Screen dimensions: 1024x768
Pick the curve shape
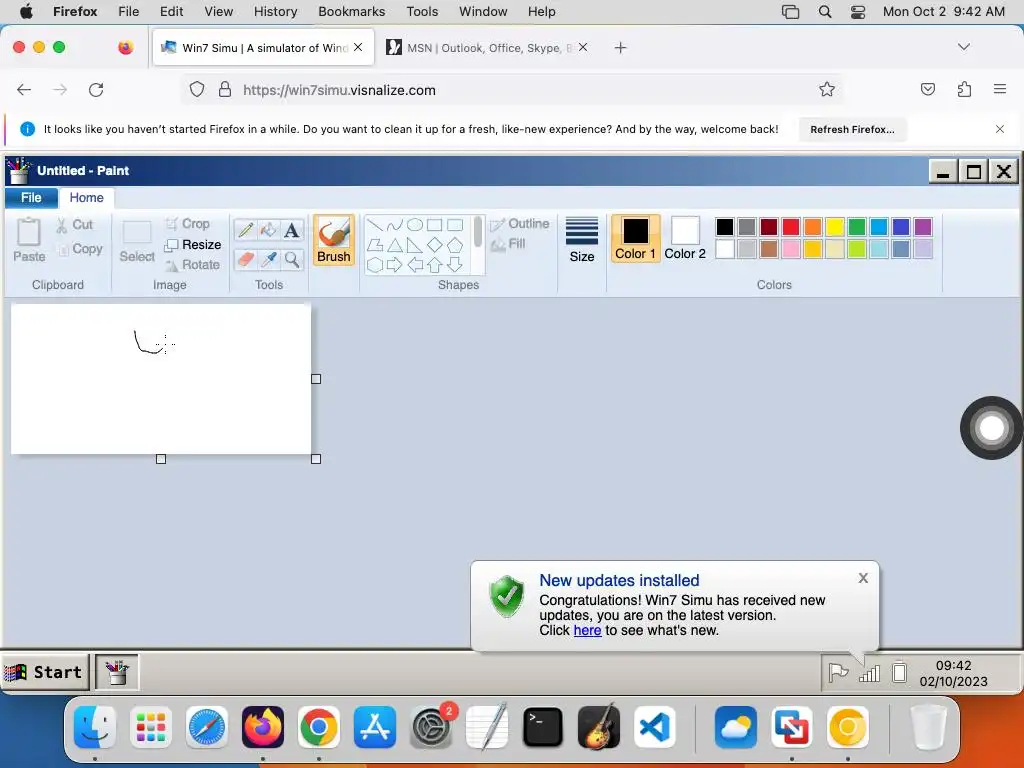click(x=394, y=225)
